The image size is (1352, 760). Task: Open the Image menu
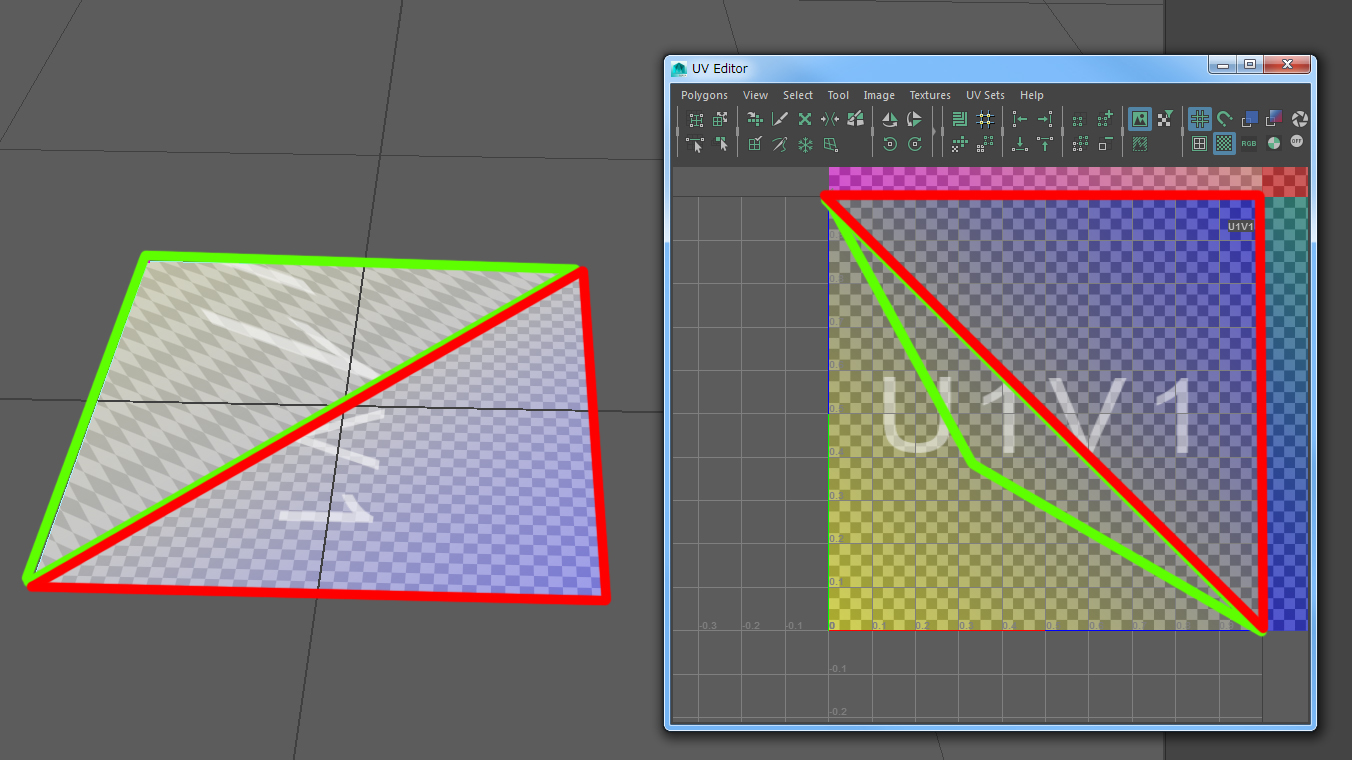[879, 95]
